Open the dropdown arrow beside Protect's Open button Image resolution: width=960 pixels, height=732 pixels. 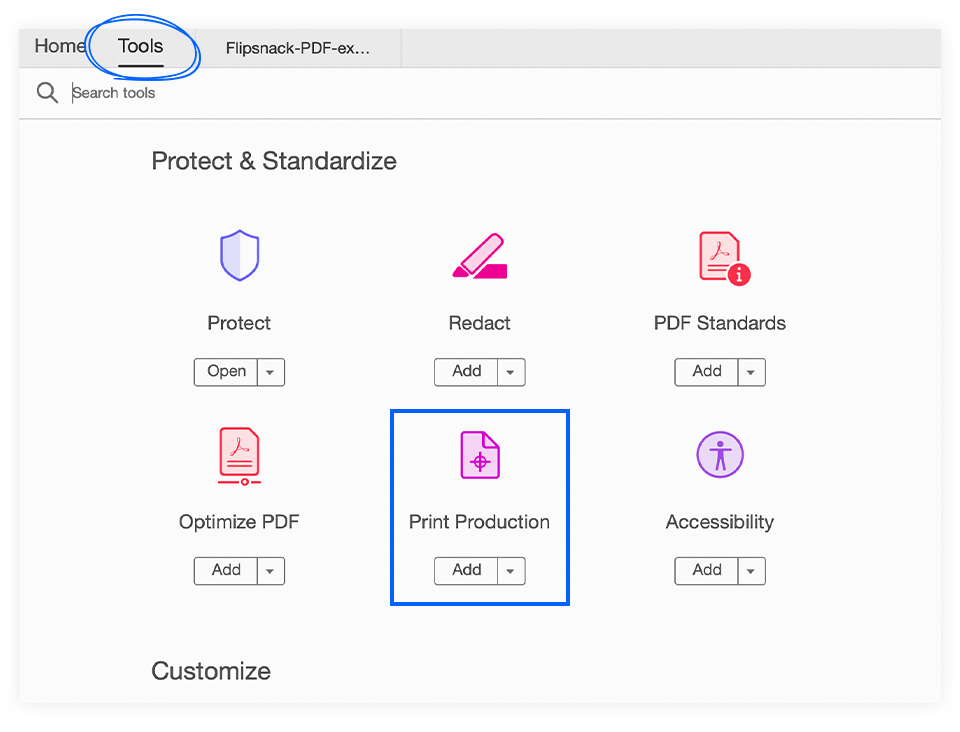coord(271,372)
